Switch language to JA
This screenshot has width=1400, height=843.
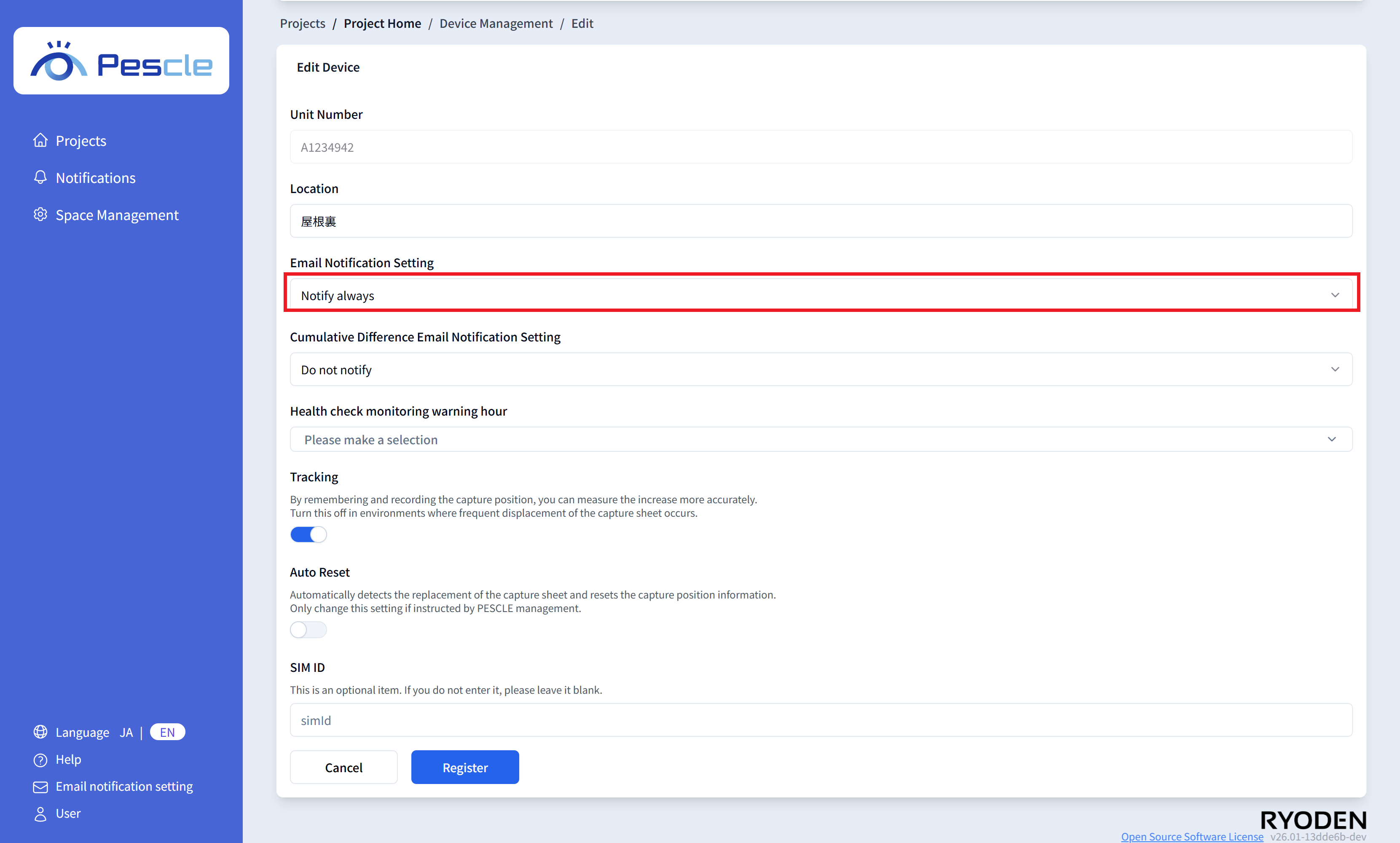pyautogui.click(x=126, y=732)
